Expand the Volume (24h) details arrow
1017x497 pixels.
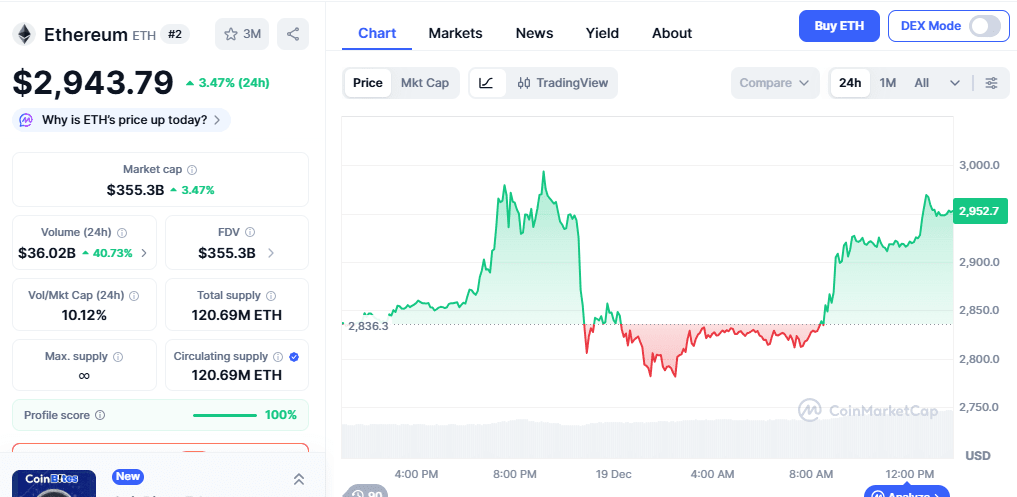144,253
